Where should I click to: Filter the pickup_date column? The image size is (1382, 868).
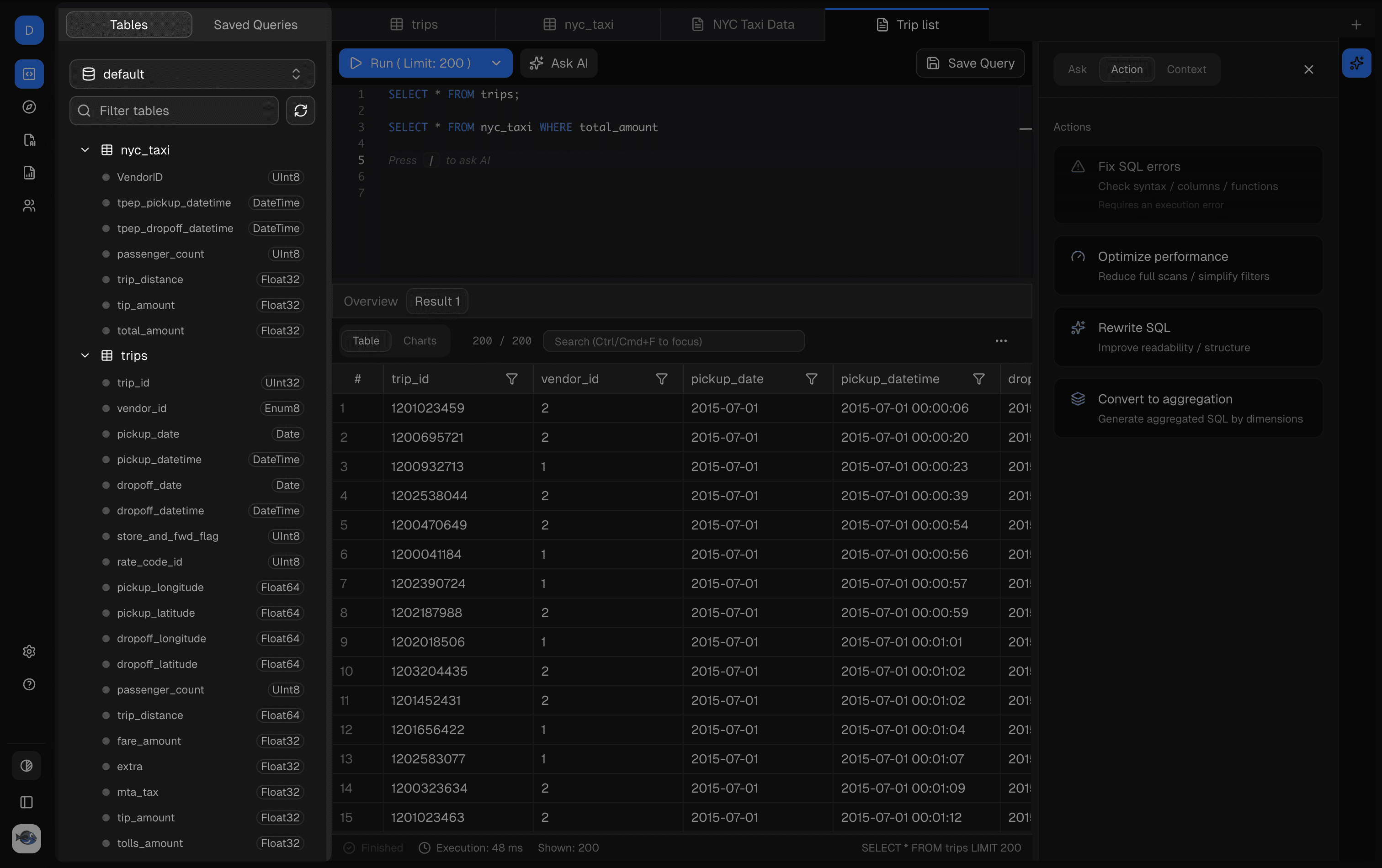point(812,379)
